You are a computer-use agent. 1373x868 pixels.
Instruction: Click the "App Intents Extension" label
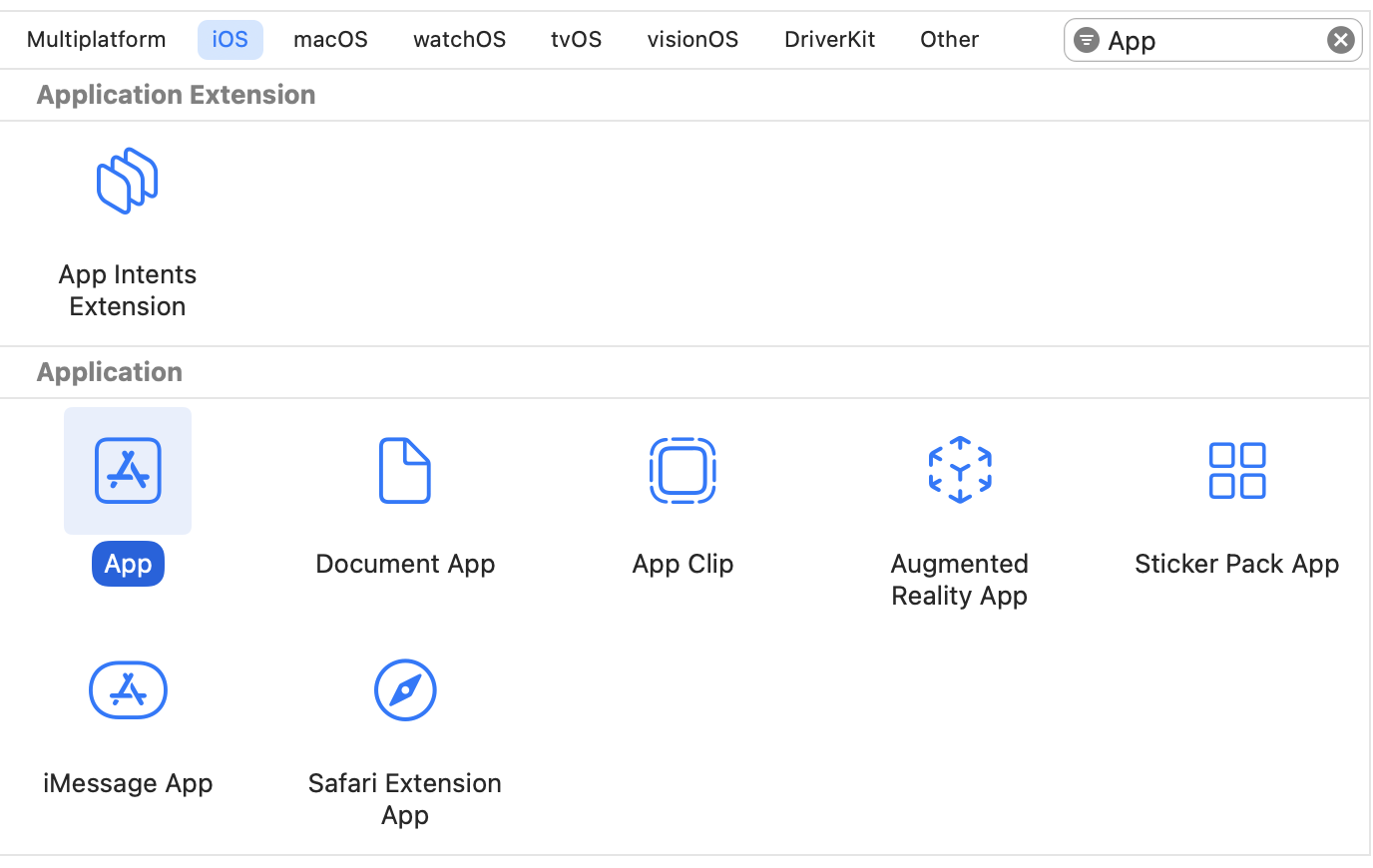click(x=128, y=290)
